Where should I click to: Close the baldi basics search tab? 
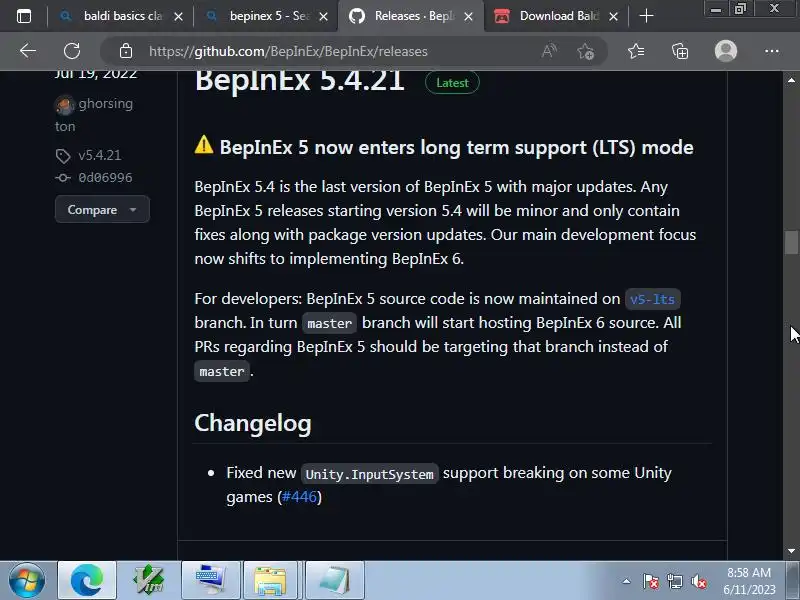tap(178, 17)
